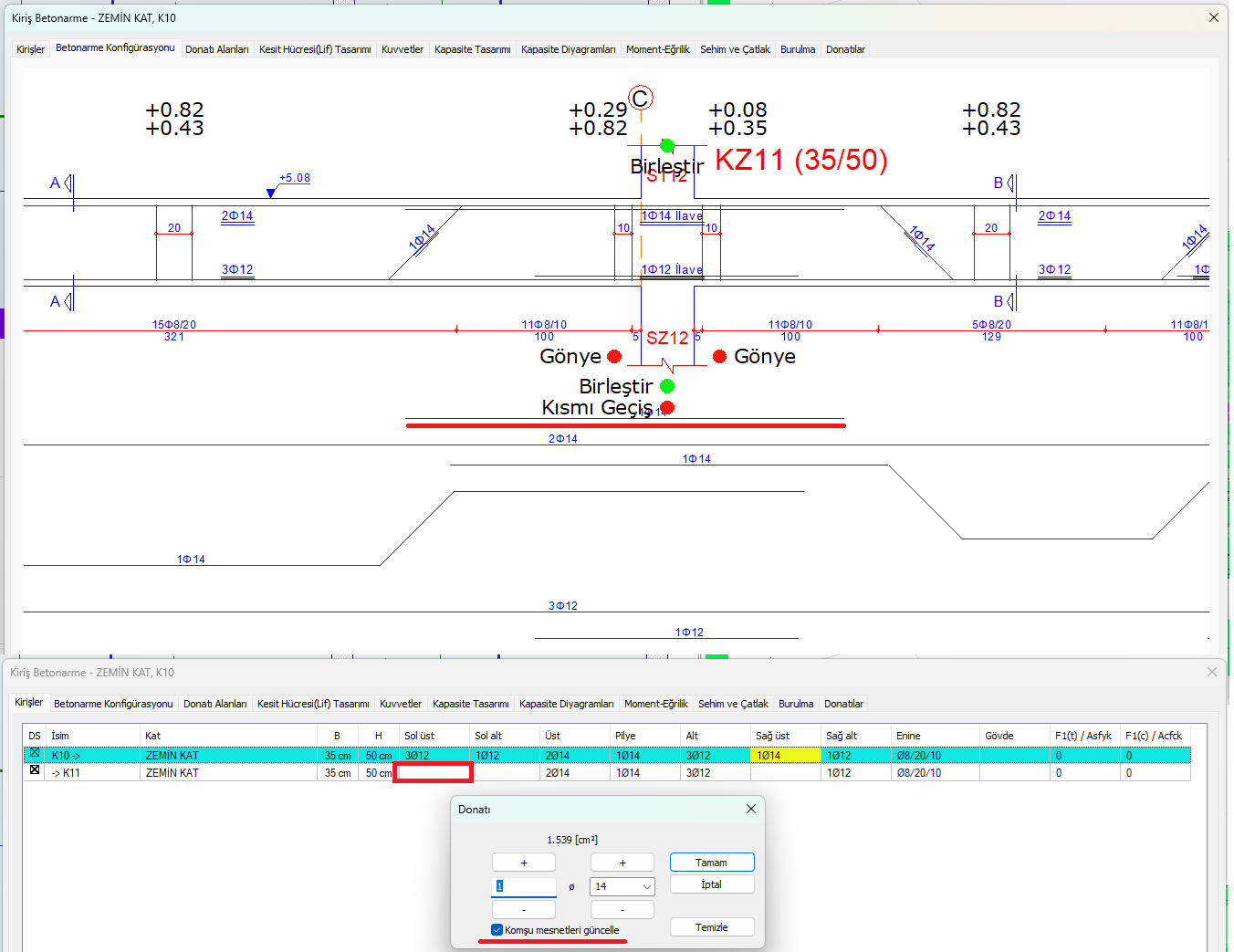Screen dimensions: 1234x952
Task: Open the Burulma tab in the lower window
Action: tap(796, 704)
